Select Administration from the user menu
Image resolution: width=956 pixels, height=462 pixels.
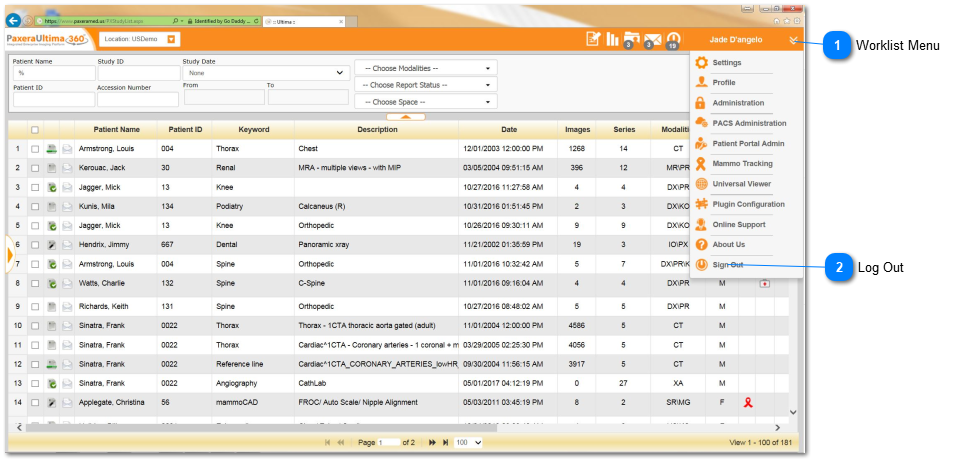pyautogui.click(x=738, y=103)
